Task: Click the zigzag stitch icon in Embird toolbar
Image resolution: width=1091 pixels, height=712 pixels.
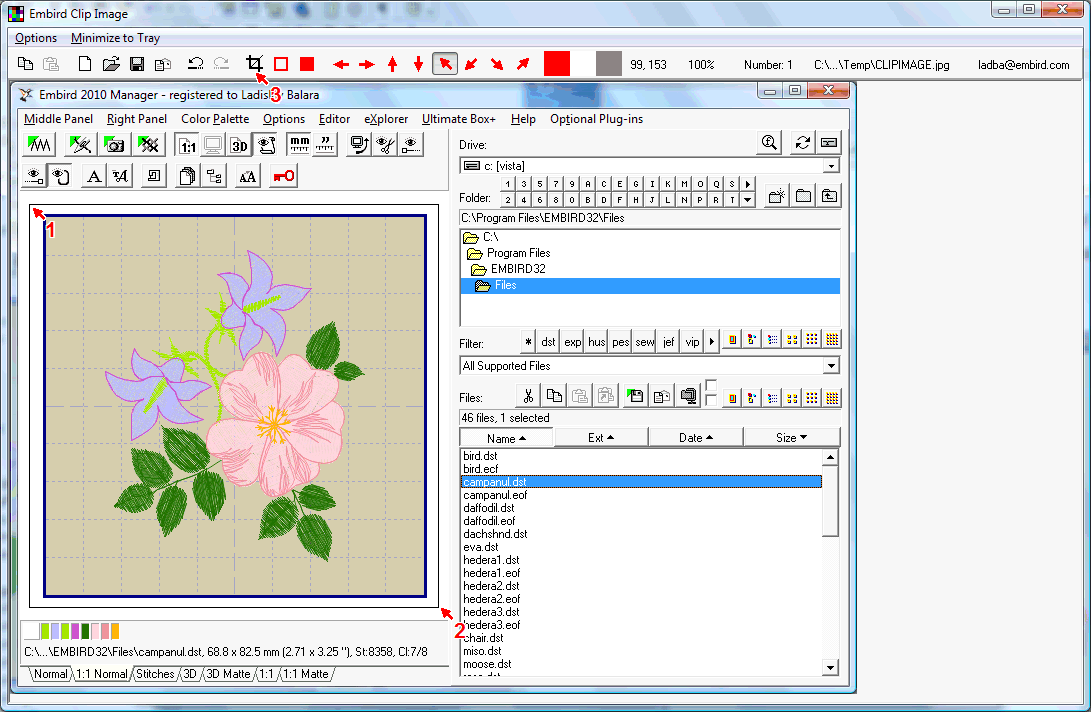Action: 38,145
